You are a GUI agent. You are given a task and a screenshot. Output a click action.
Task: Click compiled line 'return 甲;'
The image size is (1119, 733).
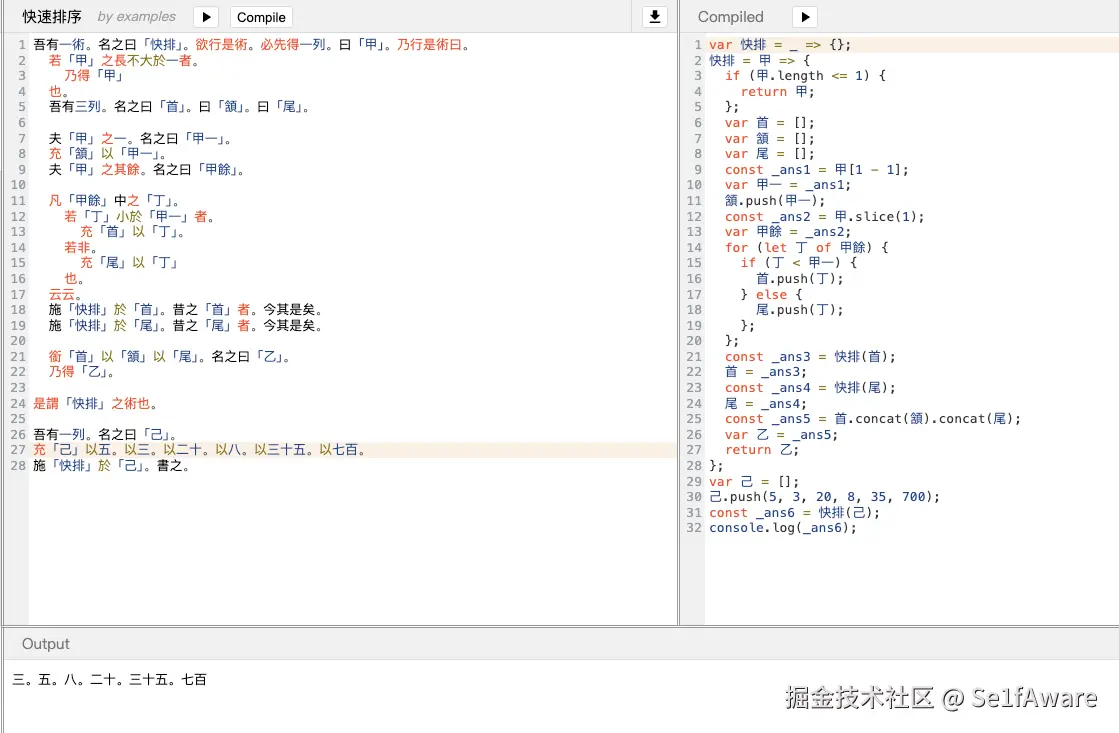click(x=777, y=91)
